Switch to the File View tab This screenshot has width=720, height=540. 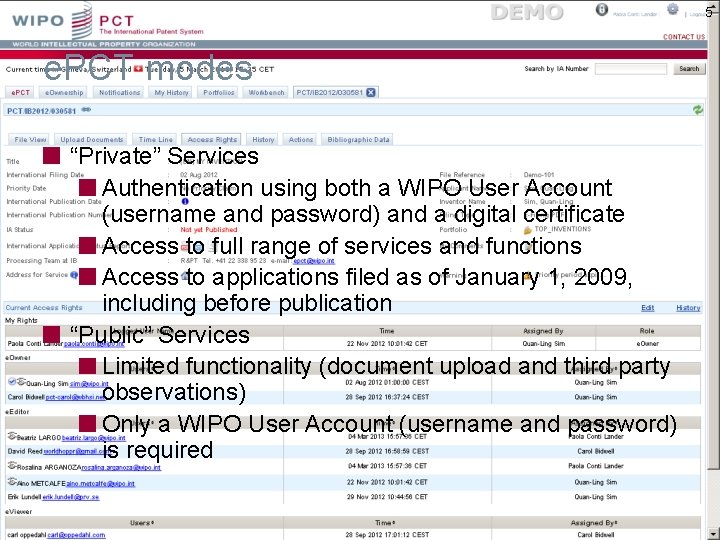tap(30, 140)
